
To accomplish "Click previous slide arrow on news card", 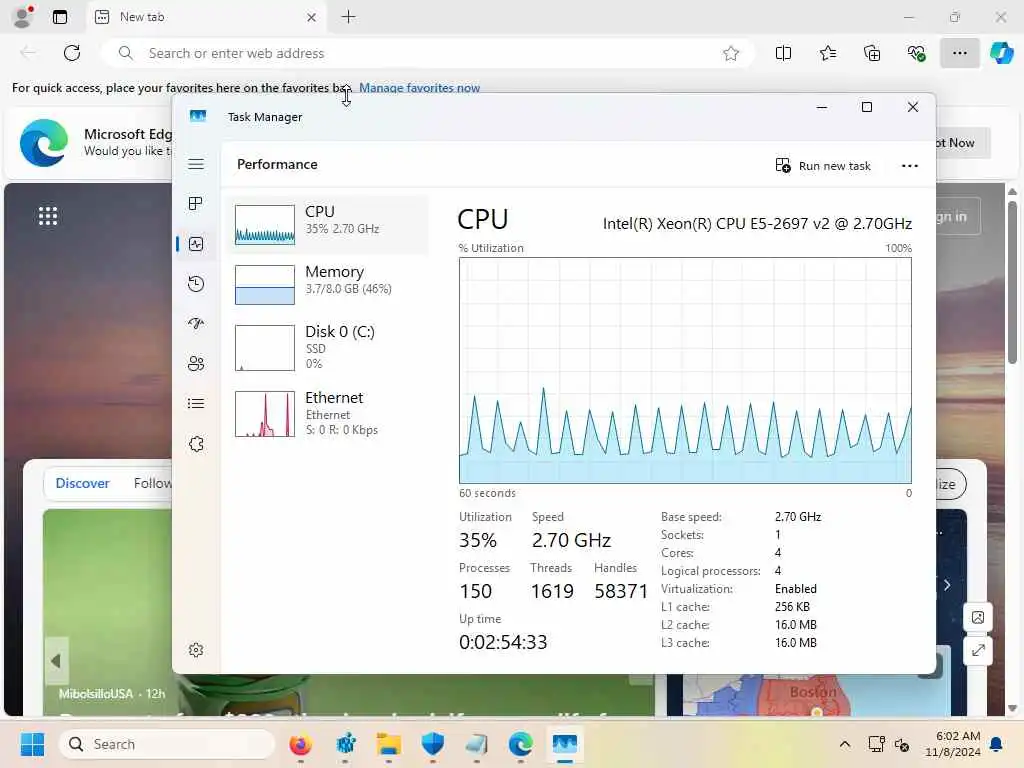I will point(56,661).
